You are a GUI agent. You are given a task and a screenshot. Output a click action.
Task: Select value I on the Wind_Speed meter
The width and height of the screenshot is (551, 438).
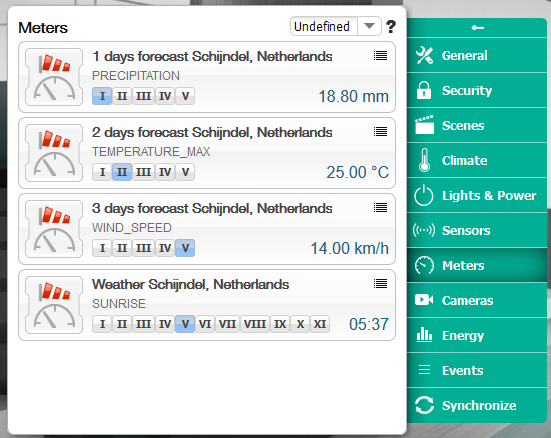tap(102, 248)
